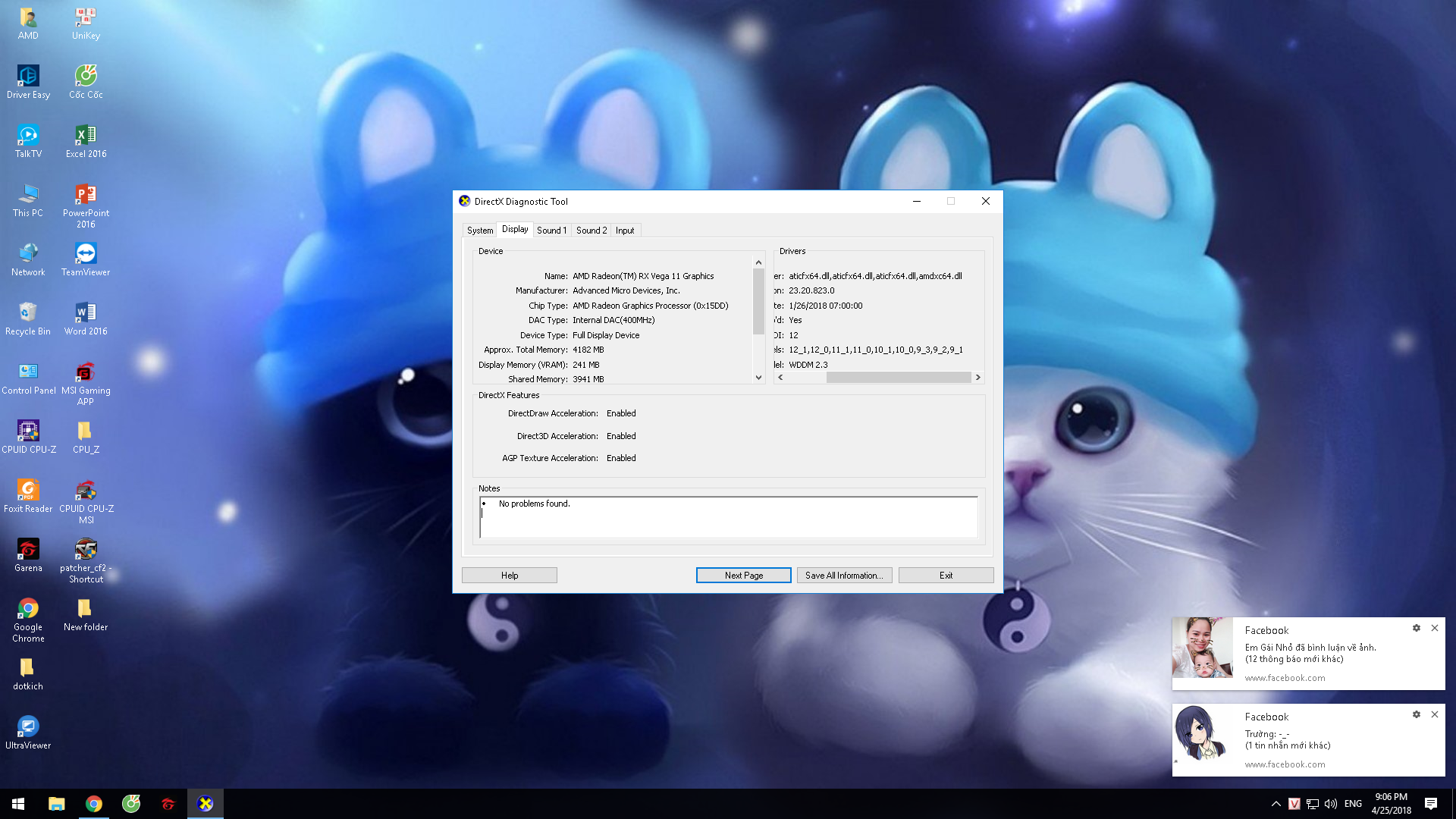Click the Device panel scroll down arrow

pyautogui.click(x=758, y=377)
